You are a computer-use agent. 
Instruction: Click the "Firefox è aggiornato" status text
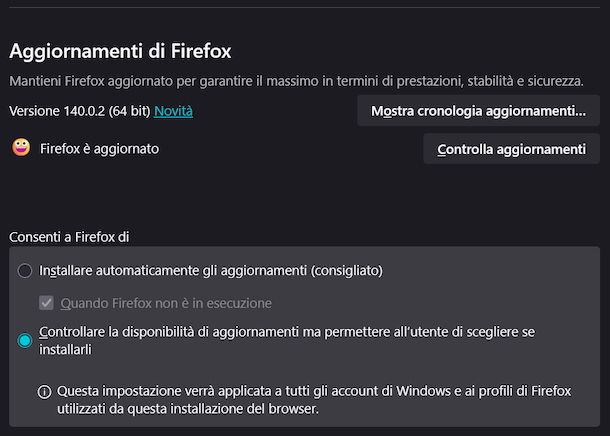[99, 149]
